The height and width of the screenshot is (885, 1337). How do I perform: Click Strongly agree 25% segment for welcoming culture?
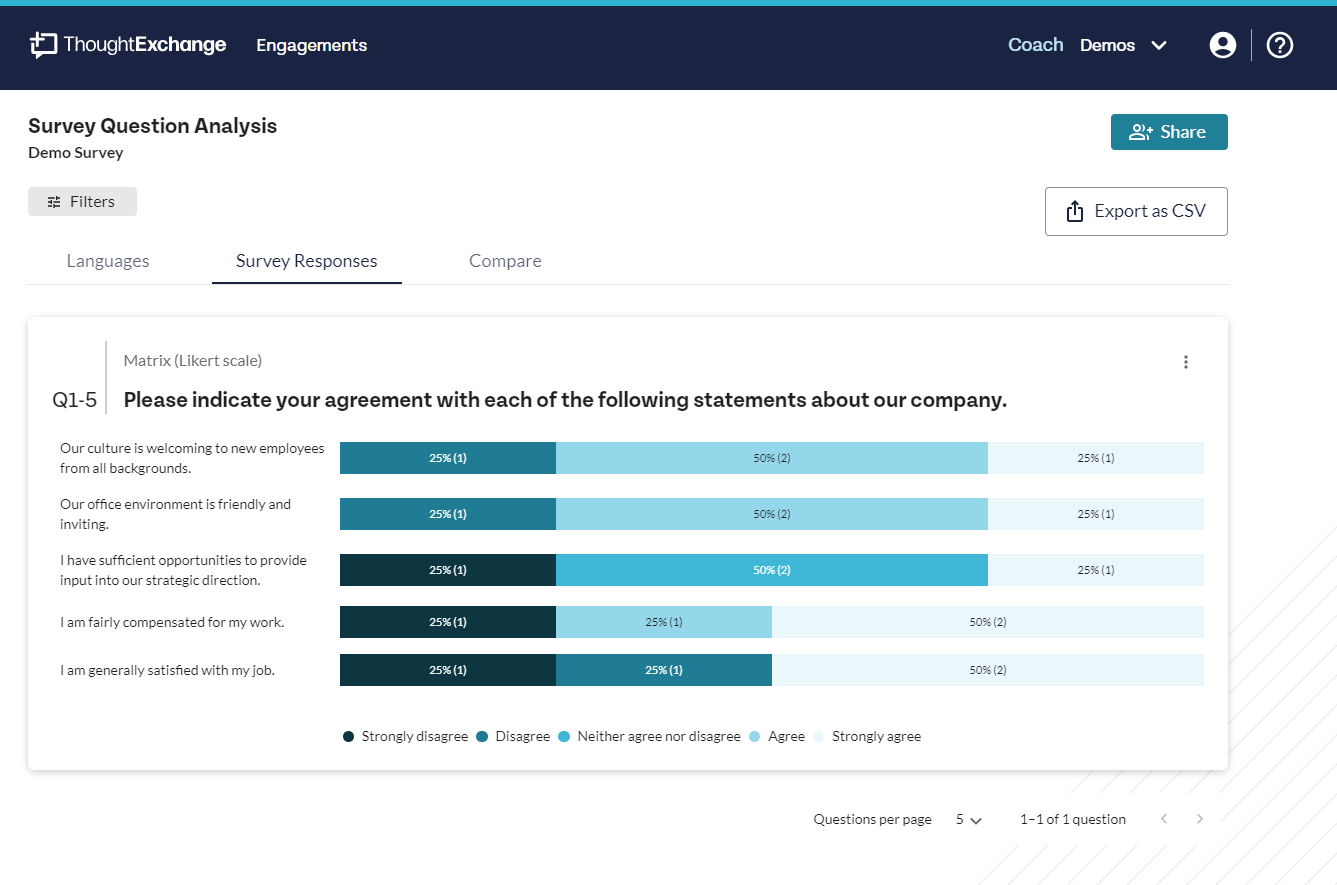pos(1096,458)
